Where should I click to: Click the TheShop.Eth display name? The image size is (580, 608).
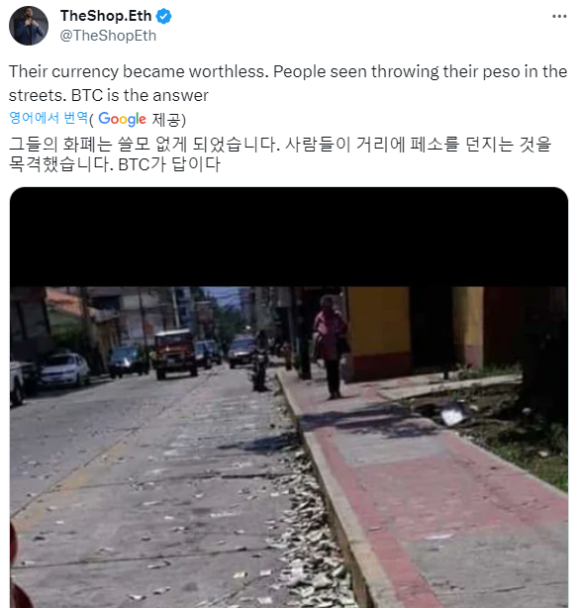pos(106,16)
